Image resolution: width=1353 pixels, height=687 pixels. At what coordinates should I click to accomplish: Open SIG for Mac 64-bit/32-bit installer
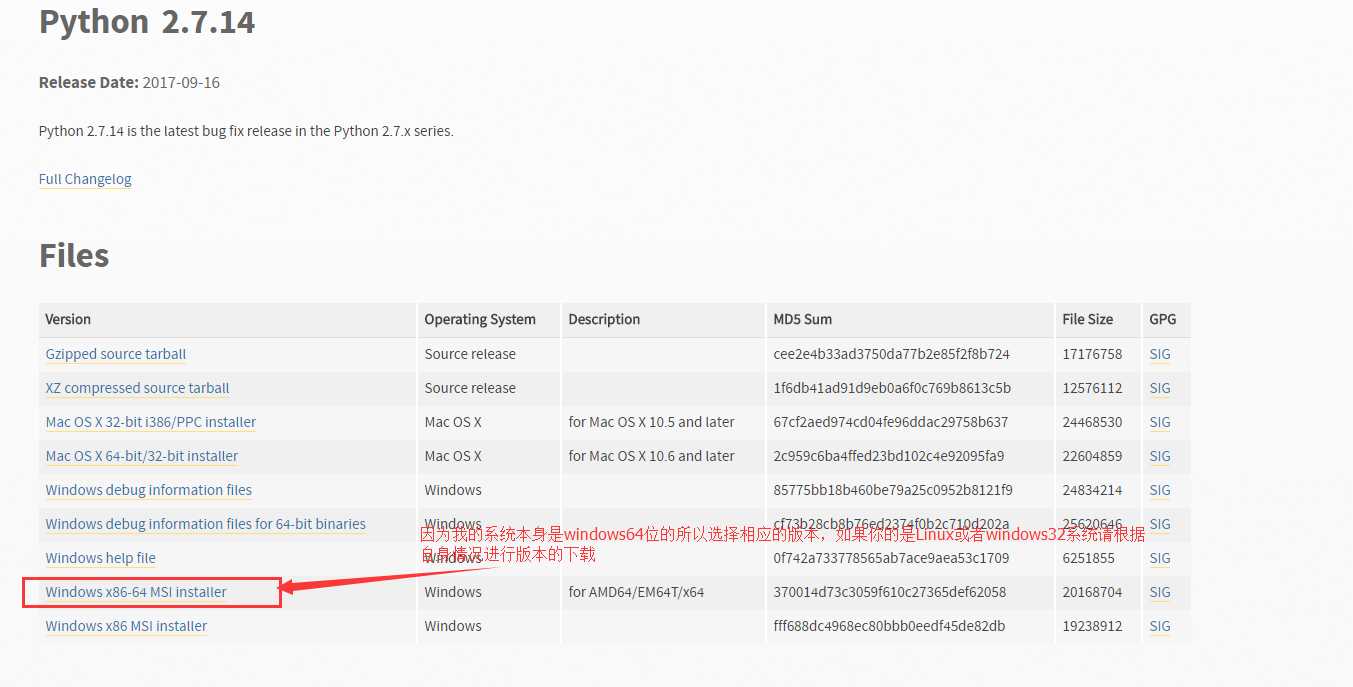click(1160, 456)
